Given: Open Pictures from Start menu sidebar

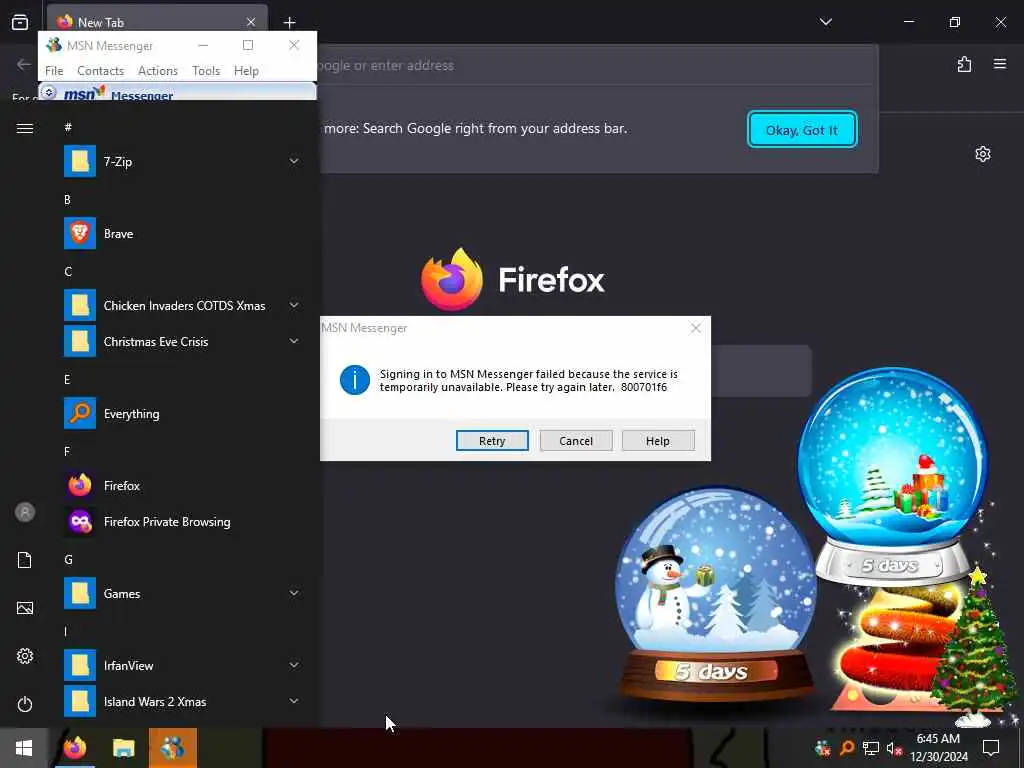Looking at the screenshot, I should click(x=25, y=608).
